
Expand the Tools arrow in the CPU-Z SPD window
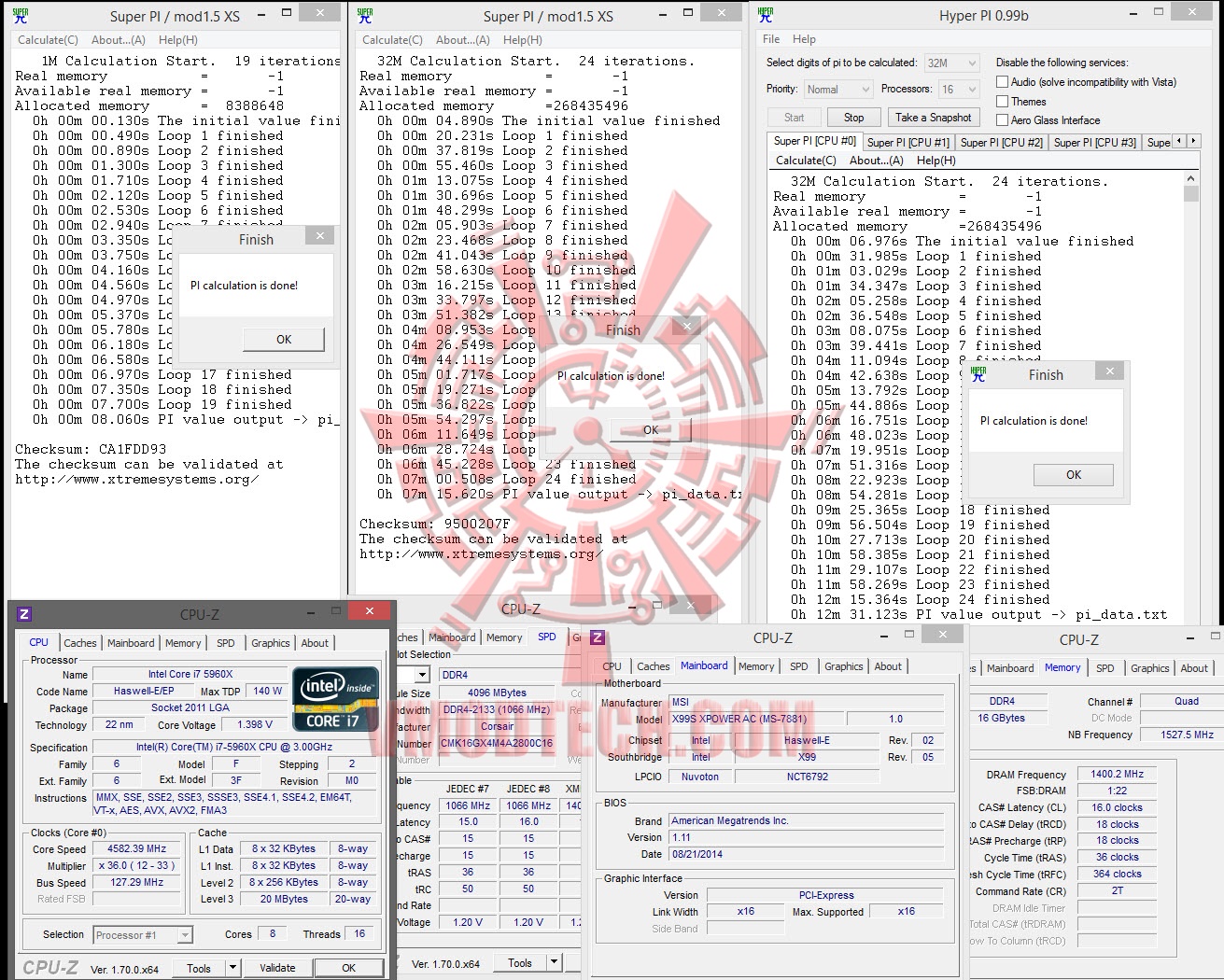pyautogui.click(x=554, y=962)
